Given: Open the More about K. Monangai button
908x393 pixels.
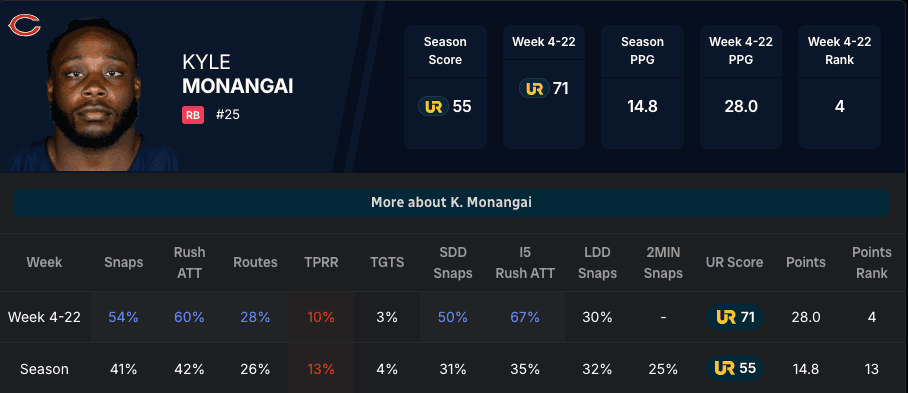Looking at the screenshot, I should [x=452, y=203].
